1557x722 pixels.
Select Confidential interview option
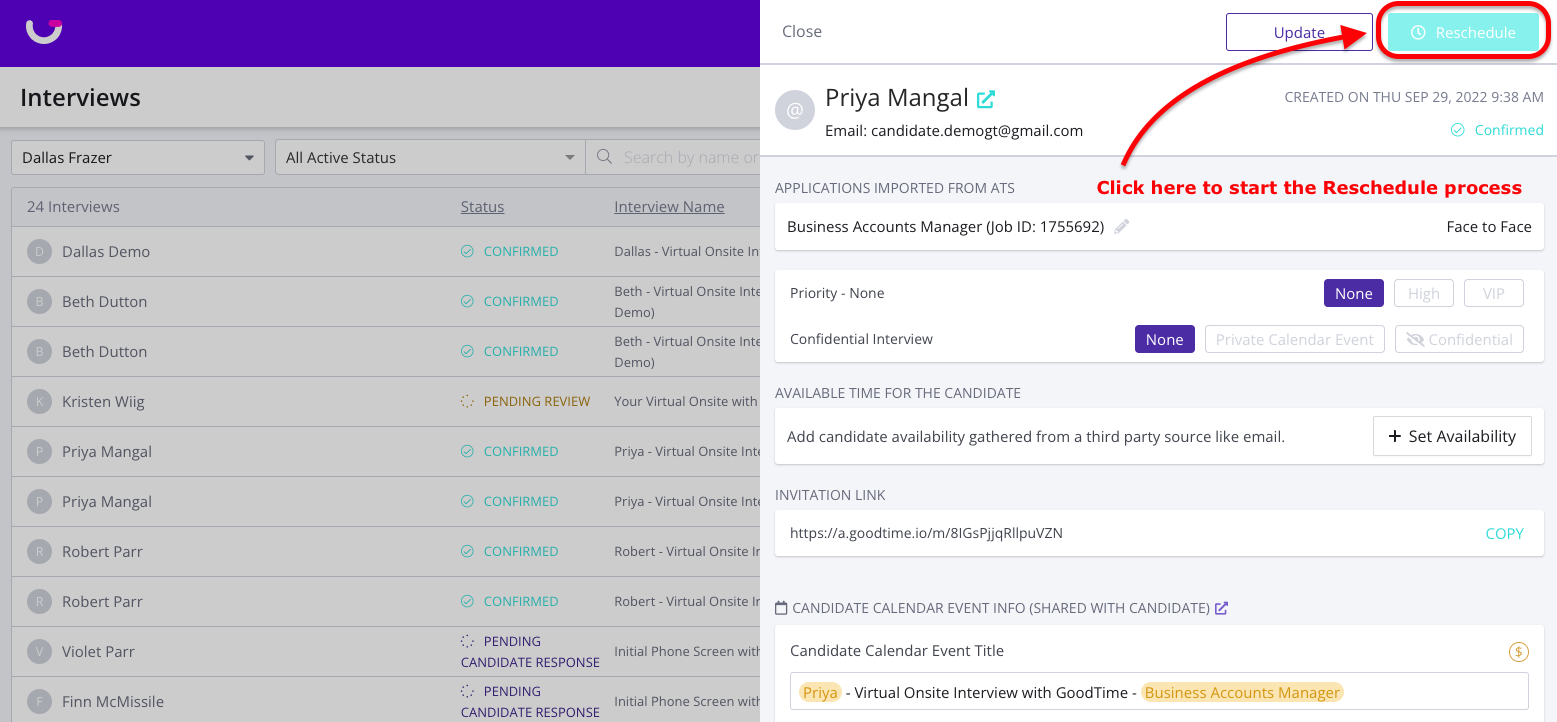pyautogui.click(x=1459, y=339)
